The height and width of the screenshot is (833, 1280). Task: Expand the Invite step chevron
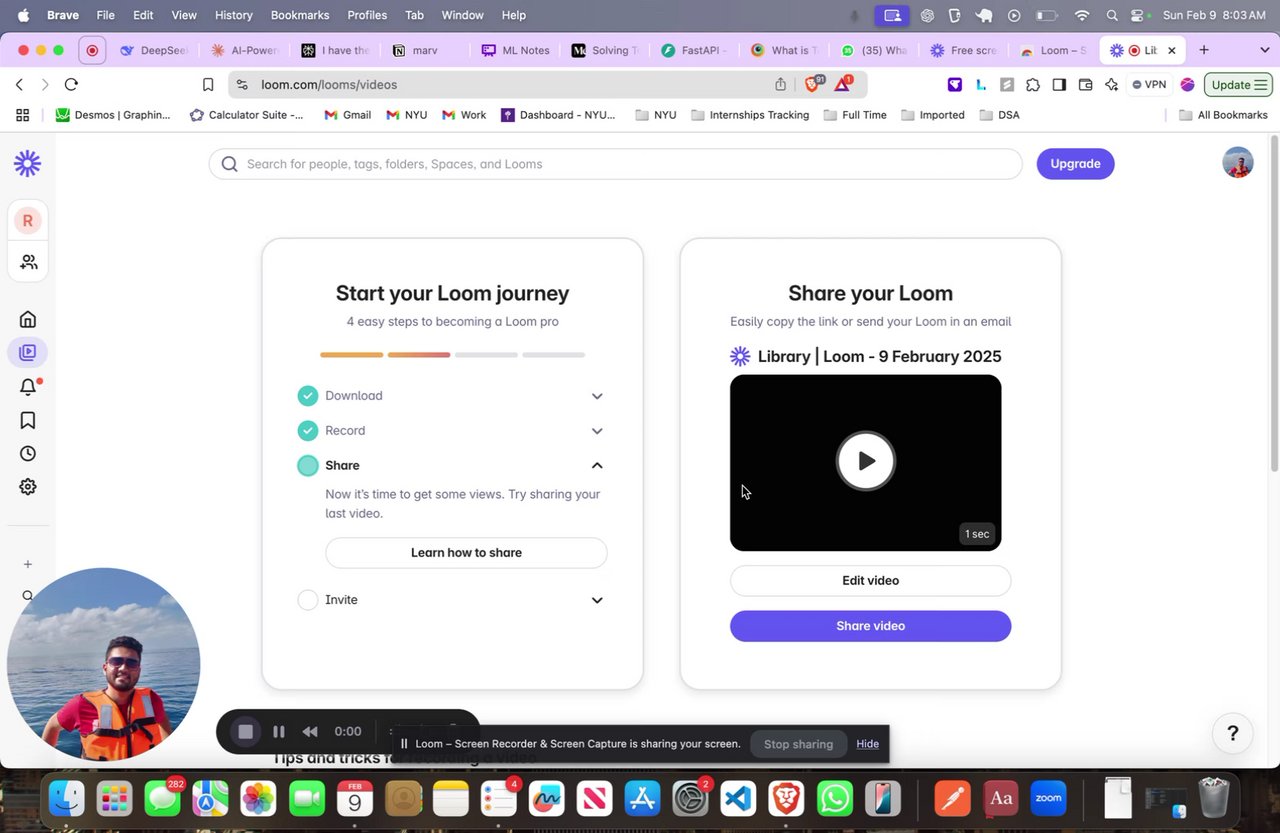(x=597, y=600)
